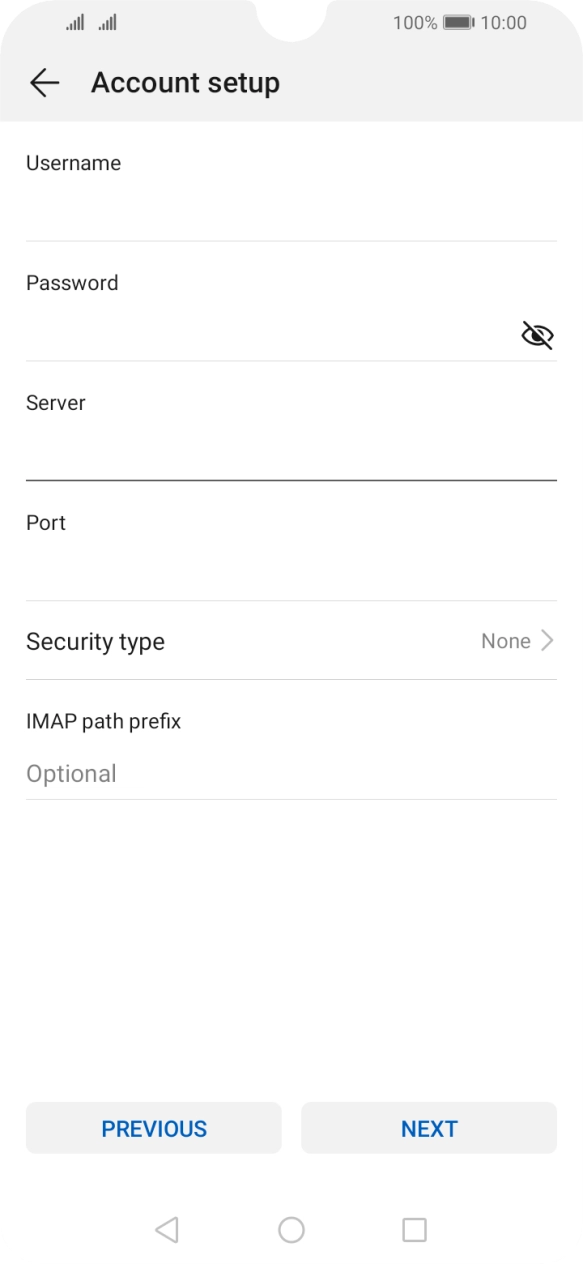Tap the home circle button
This screenshot has height=1264, width=583.
291,1231
